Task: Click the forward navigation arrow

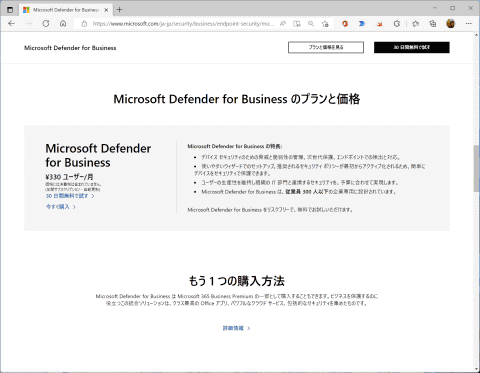Action: coord(29,24)
